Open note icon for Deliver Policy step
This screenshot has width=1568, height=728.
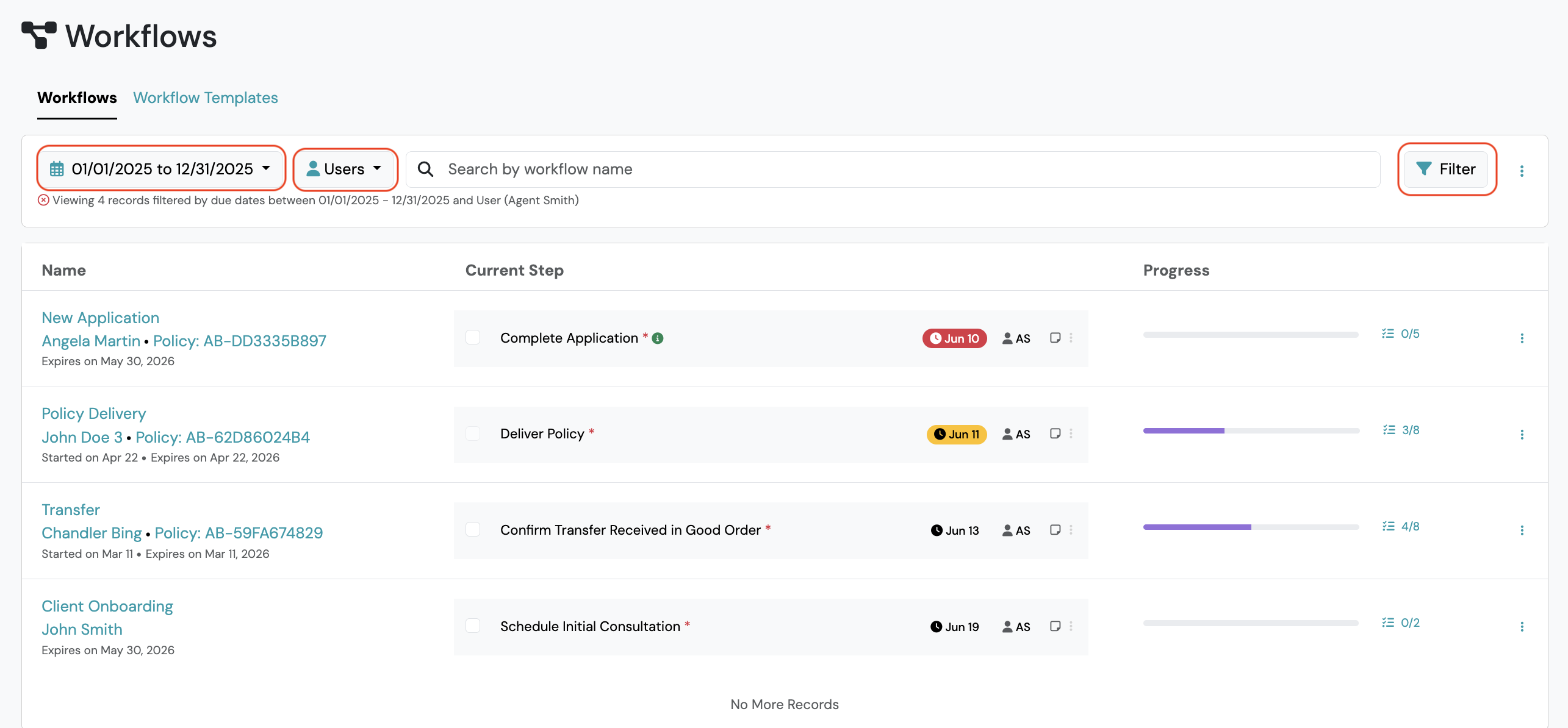pos(1055,434)
